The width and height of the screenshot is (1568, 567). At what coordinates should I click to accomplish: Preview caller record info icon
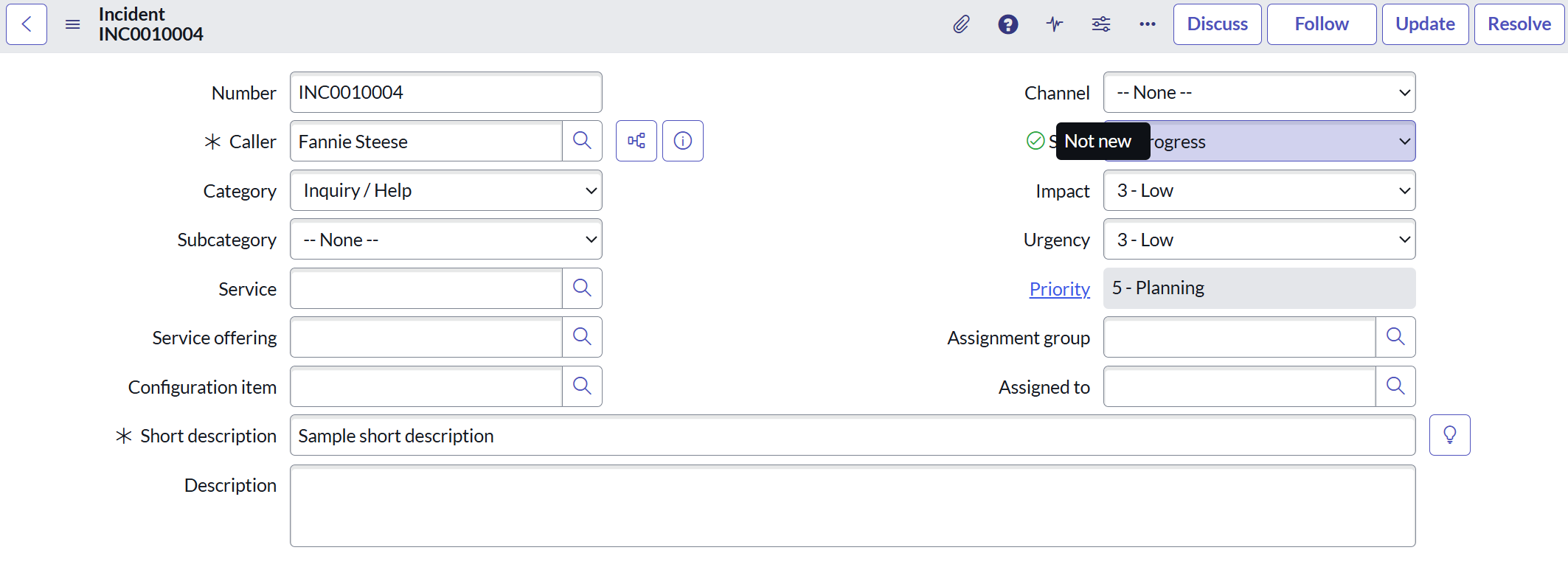[x=683, y=141]
